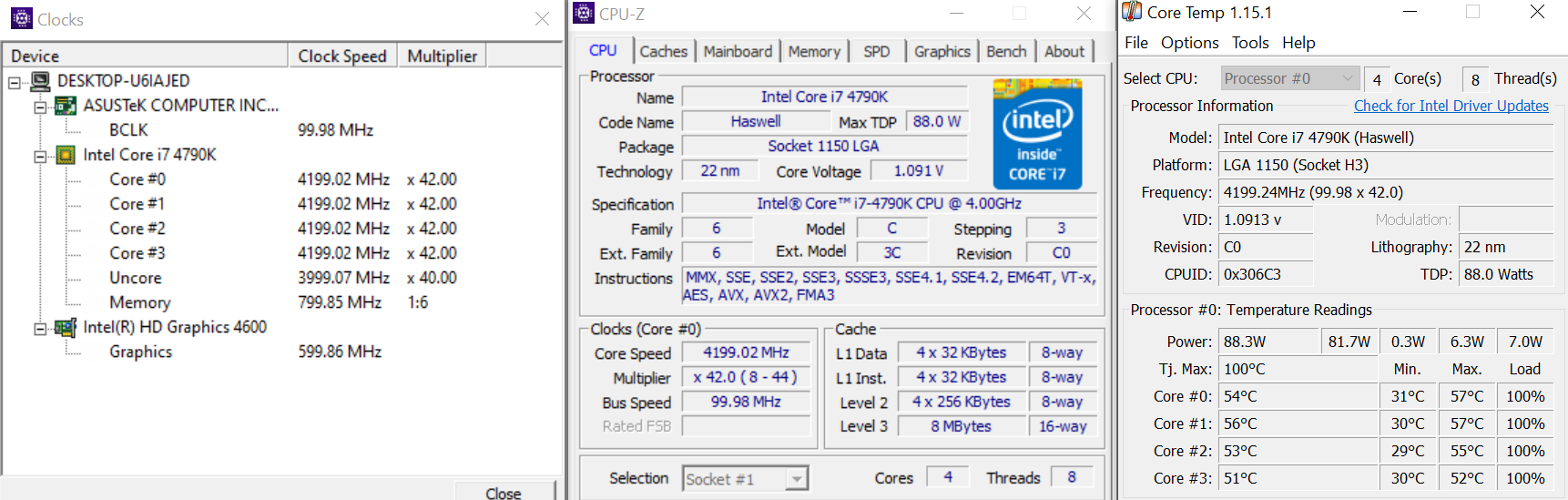Click the Intel inside Core i7 logo
Screen dimensions: 1568x500
[1037, 135]
